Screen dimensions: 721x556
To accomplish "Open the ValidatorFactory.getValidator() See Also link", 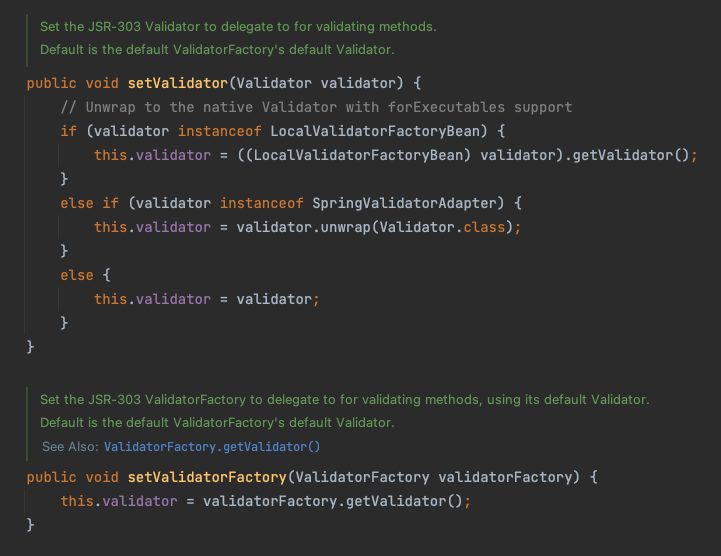I will [x=212, y=447].
